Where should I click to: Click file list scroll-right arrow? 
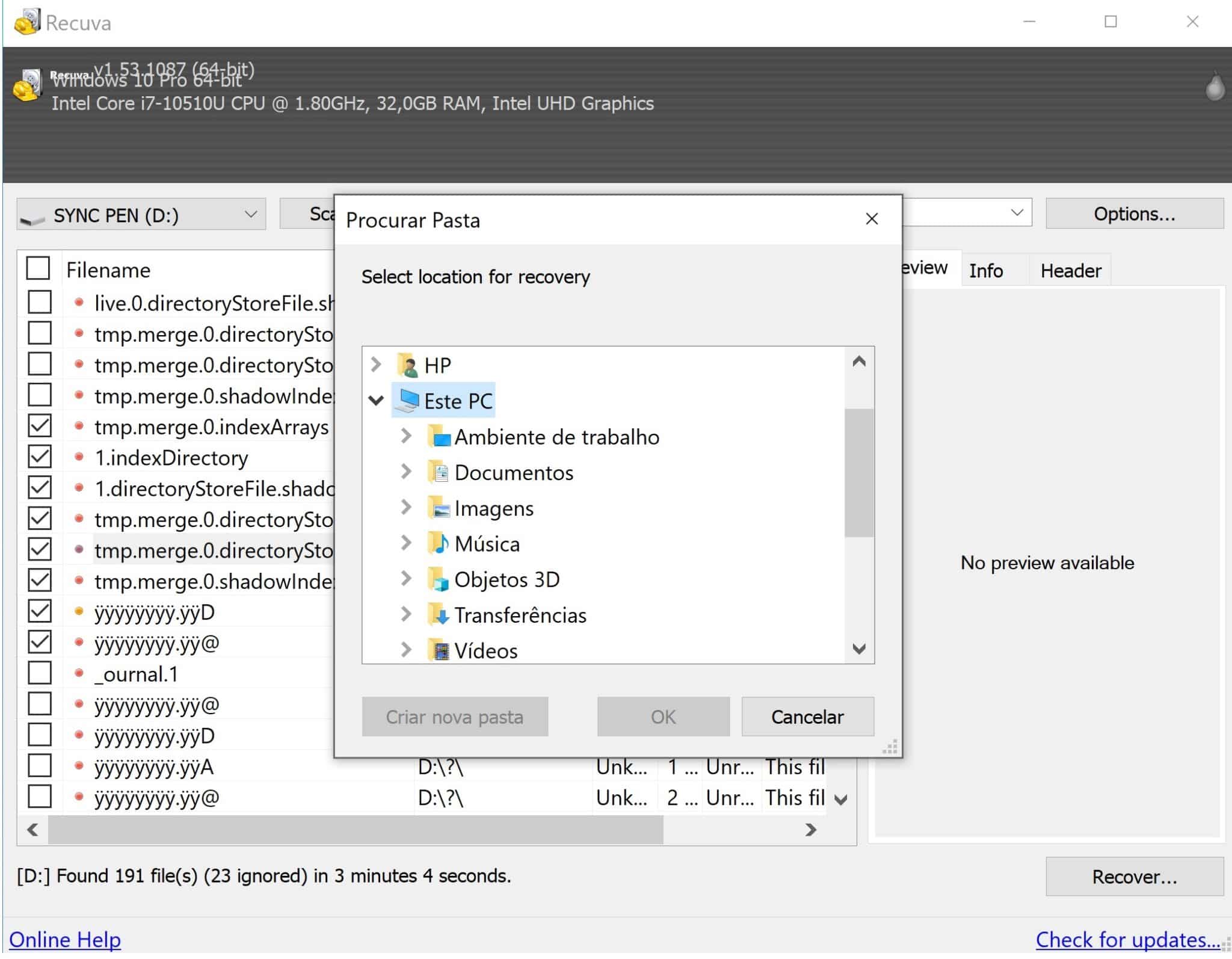[x=810, y=830]
